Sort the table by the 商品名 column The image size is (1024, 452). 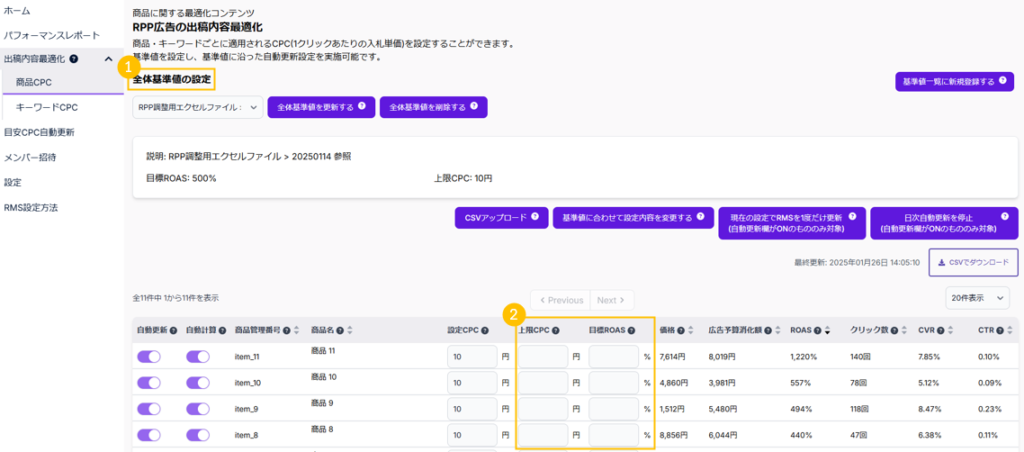349,330
